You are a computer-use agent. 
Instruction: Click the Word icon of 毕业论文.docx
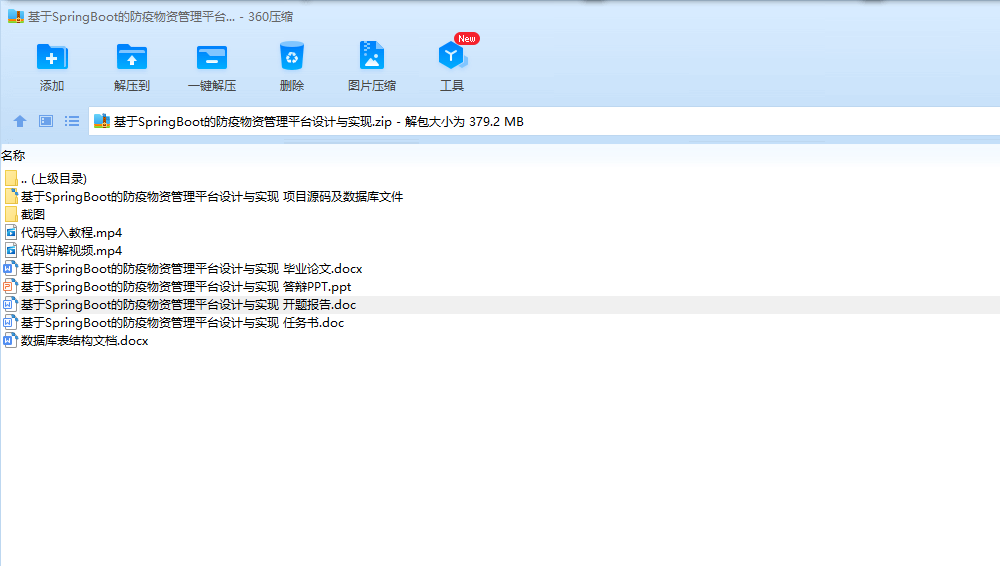10,268
